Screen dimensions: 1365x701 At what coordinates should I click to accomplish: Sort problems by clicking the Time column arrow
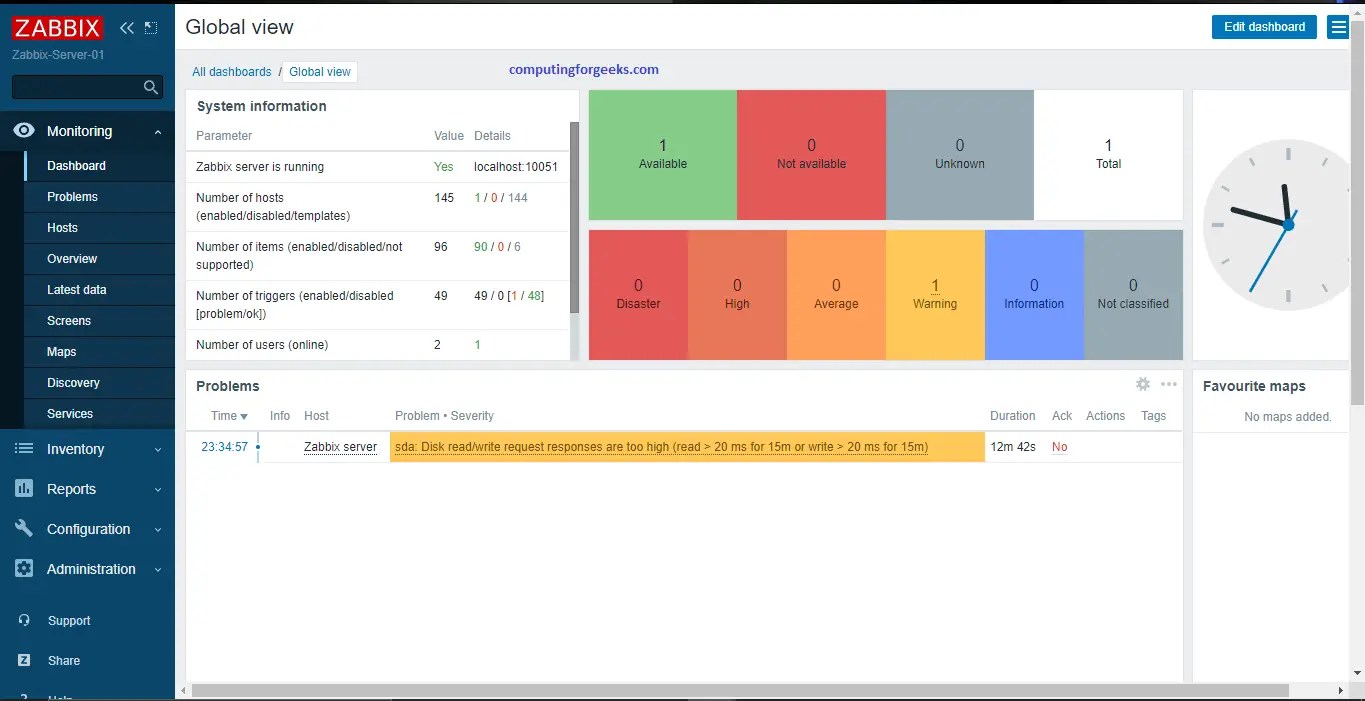coord(243,416)
